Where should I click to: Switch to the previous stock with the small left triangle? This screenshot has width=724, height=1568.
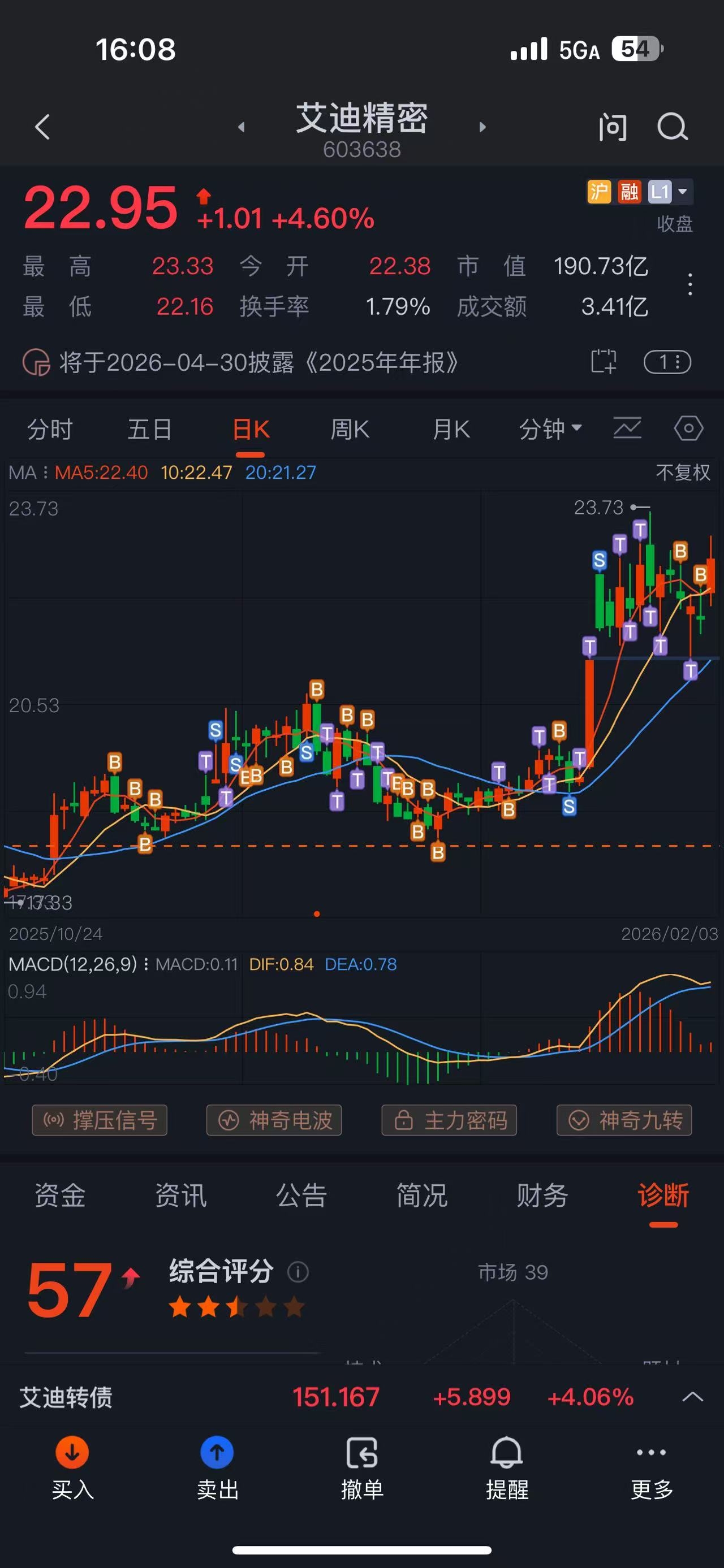tap(241, 127)
